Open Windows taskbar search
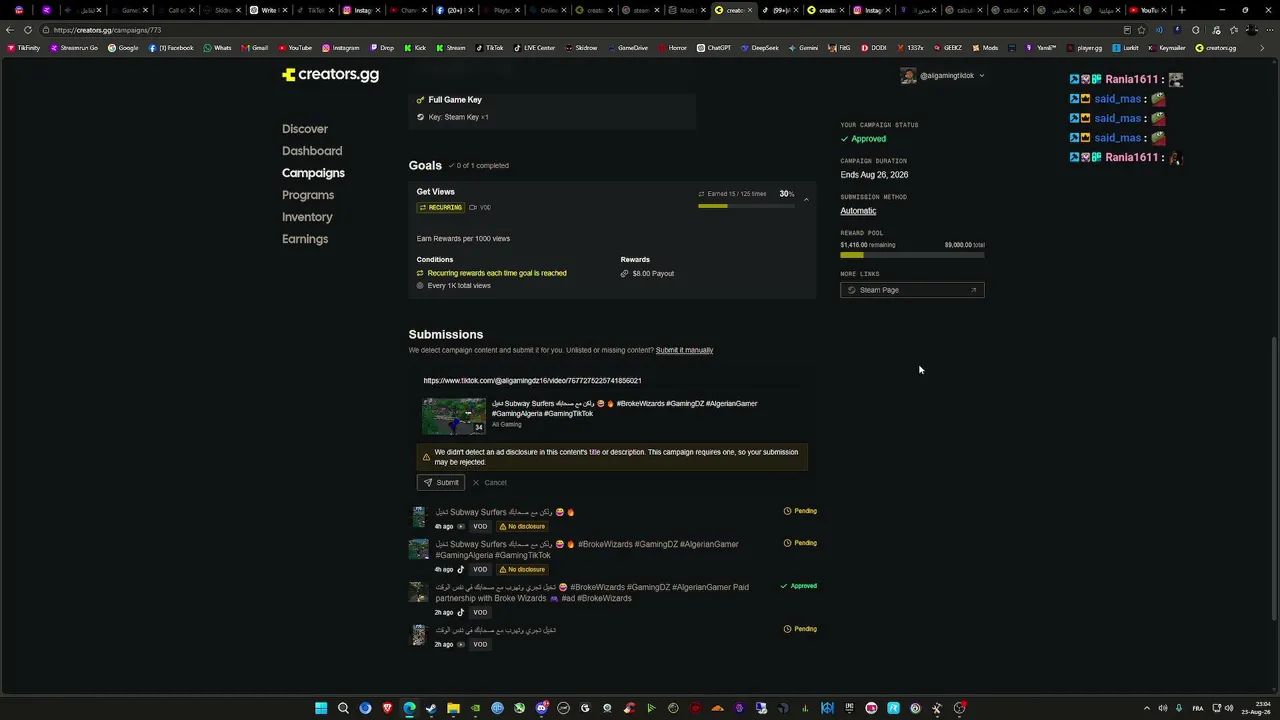Viewport: 1280px width, 720px height. point(343,708)
